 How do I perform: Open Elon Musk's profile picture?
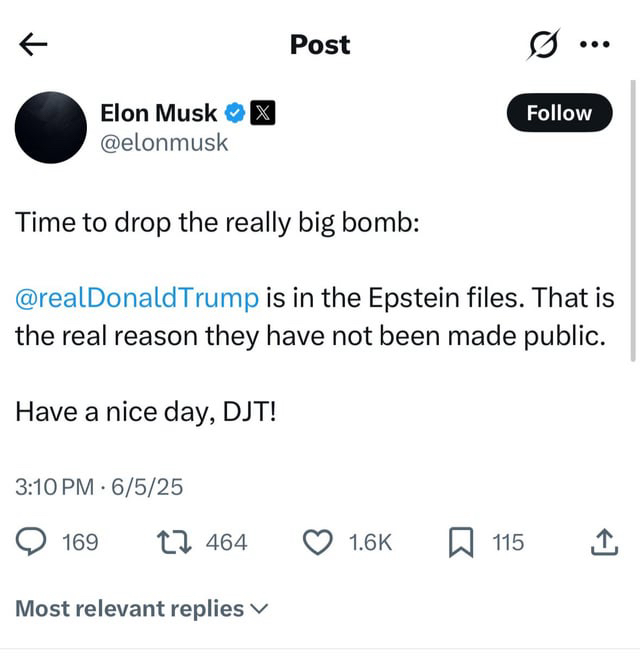pyautogui.click(x=51, y=127)
